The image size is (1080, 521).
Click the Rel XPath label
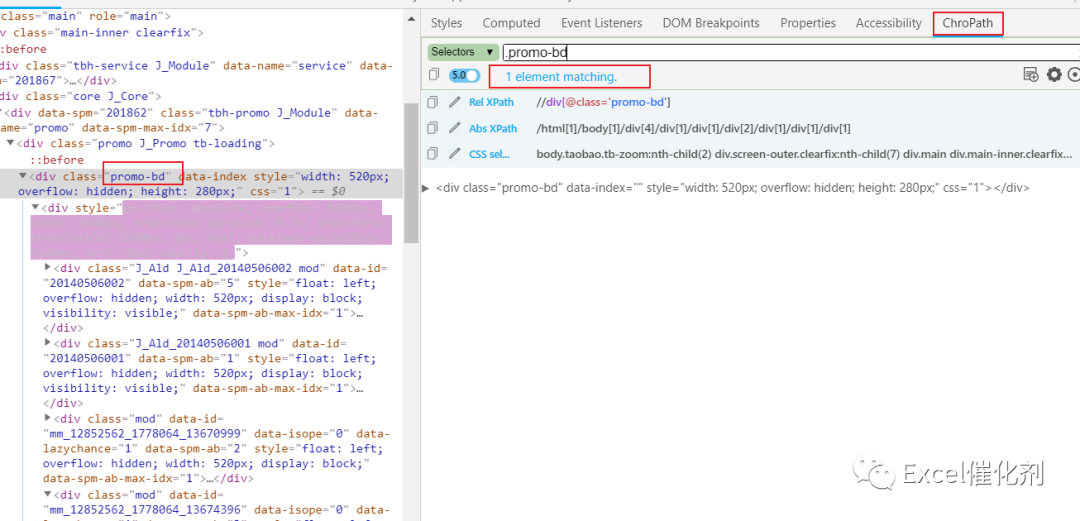tap(491, 102)
